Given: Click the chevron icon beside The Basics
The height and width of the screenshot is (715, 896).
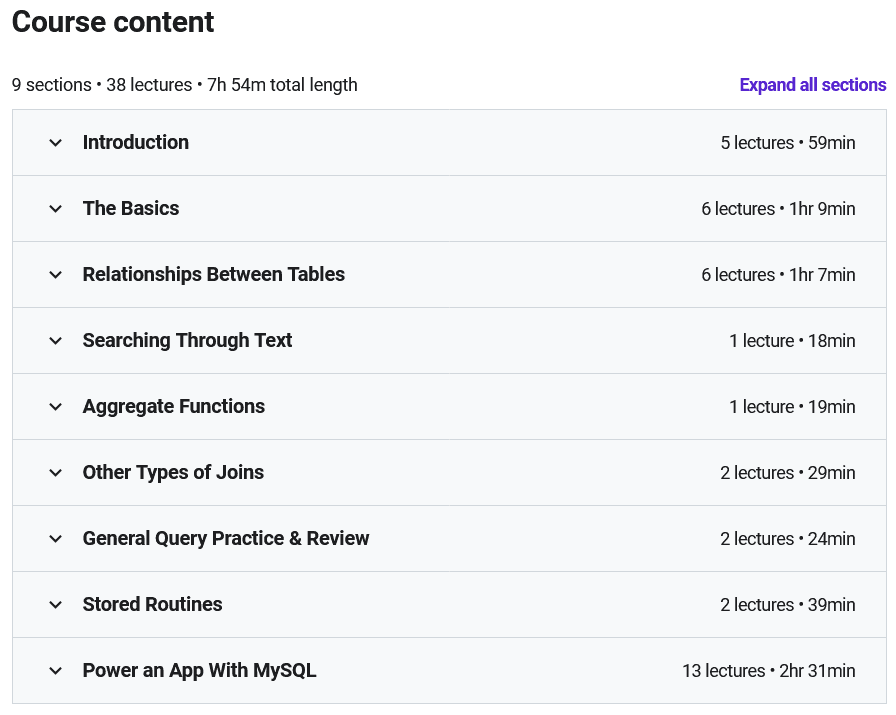Looking at the screenshot, I should pyautogui.click(x=56, y=209).
